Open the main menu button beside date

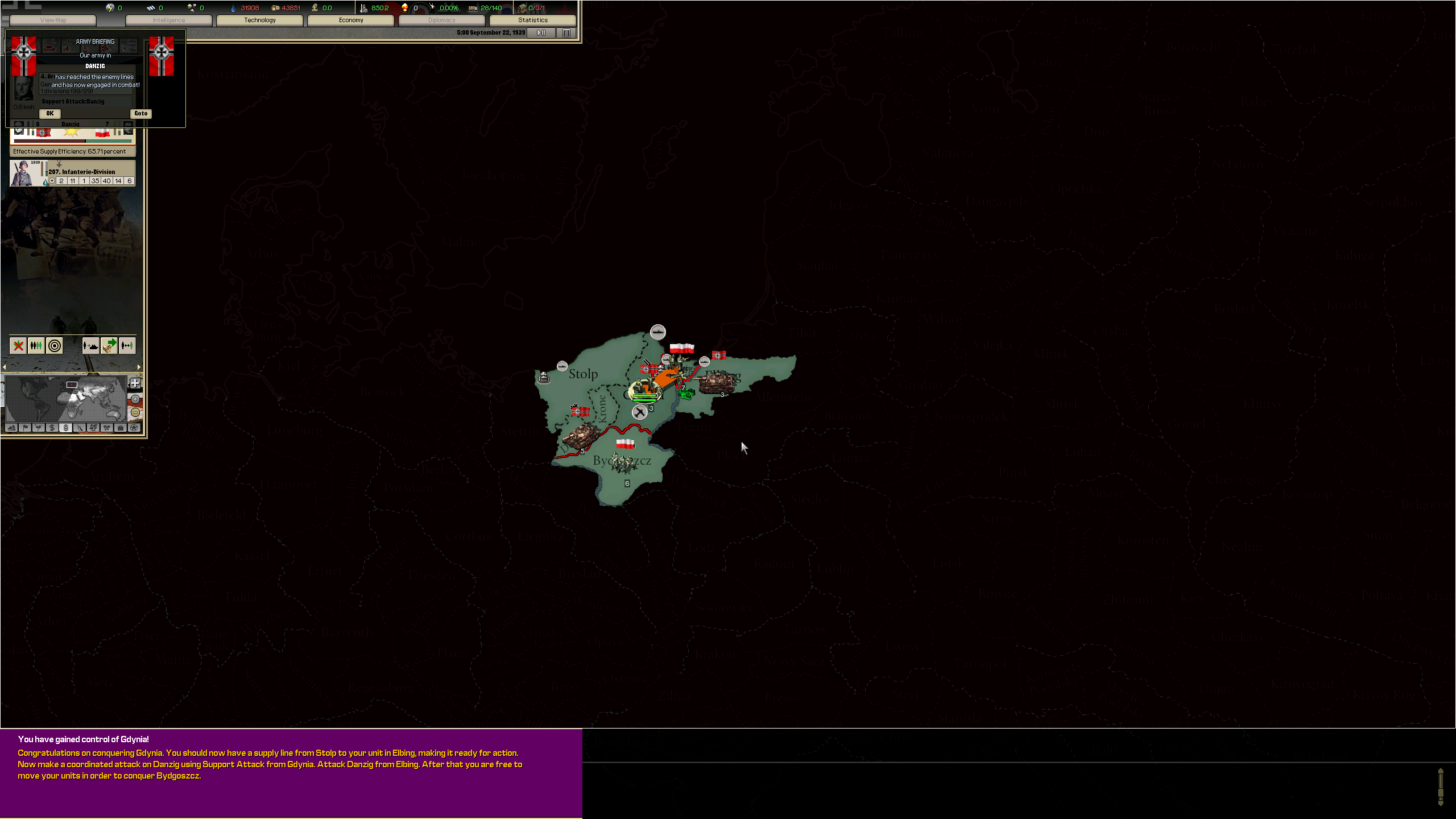pyautogui.click(x=566, y=32)
